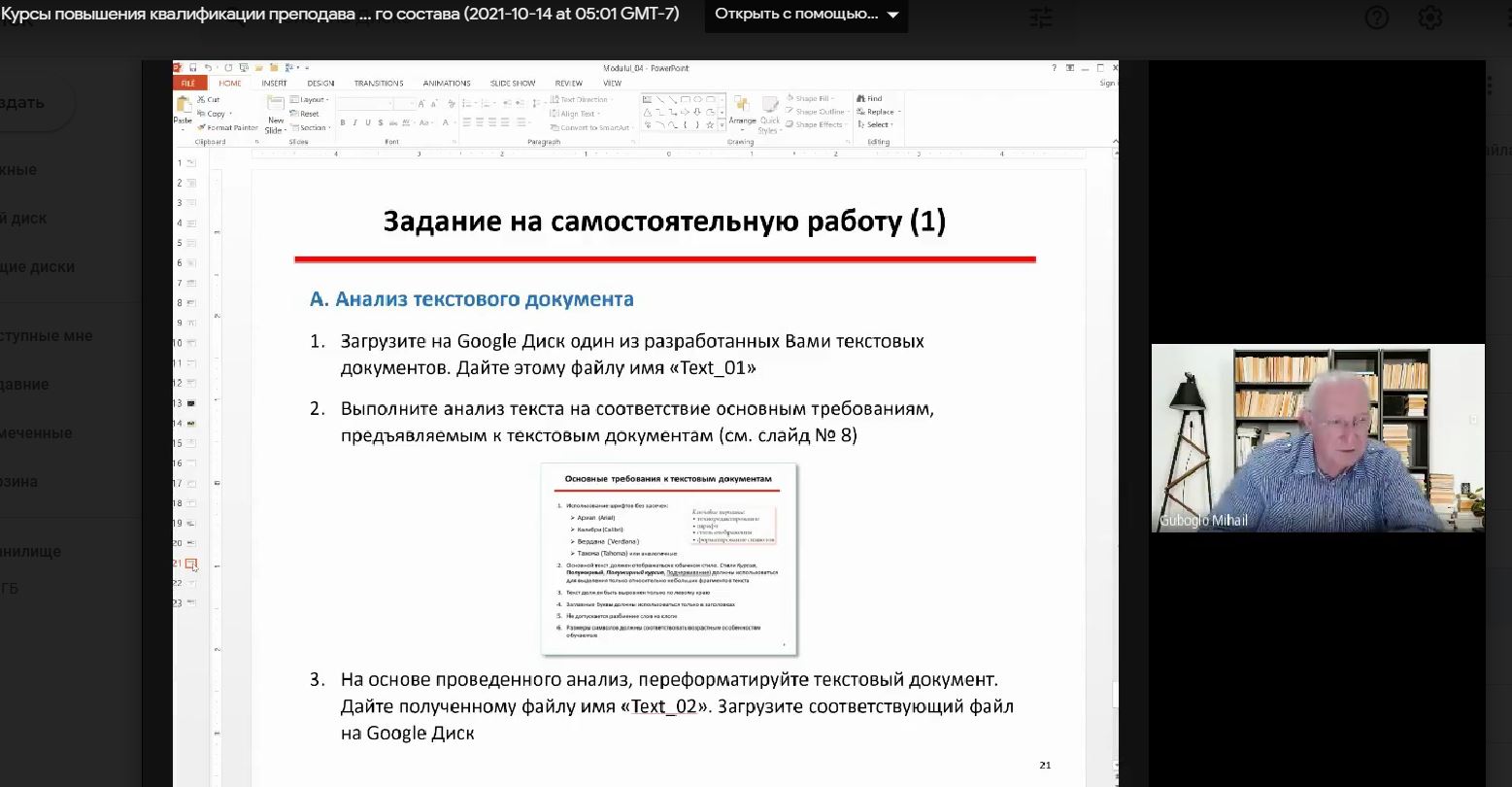Open the FILE tab

188,83
